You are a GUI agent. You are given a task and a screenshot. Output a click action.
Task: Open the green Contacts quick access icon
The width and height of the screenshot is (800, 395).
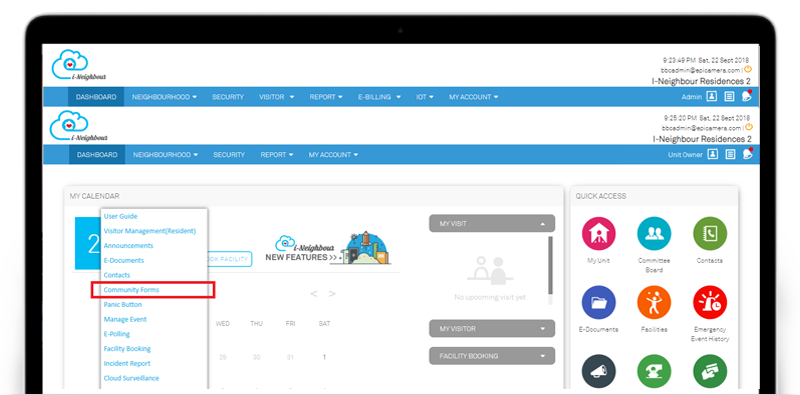[710, 234]
